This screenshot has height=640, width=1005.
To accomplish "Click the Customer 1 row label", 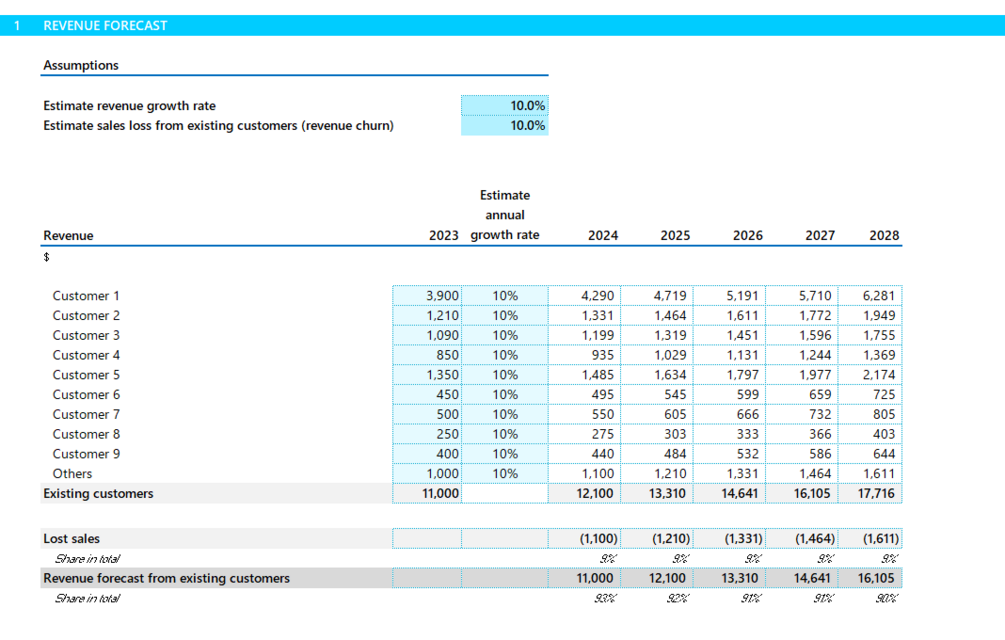I will point(86,296).
